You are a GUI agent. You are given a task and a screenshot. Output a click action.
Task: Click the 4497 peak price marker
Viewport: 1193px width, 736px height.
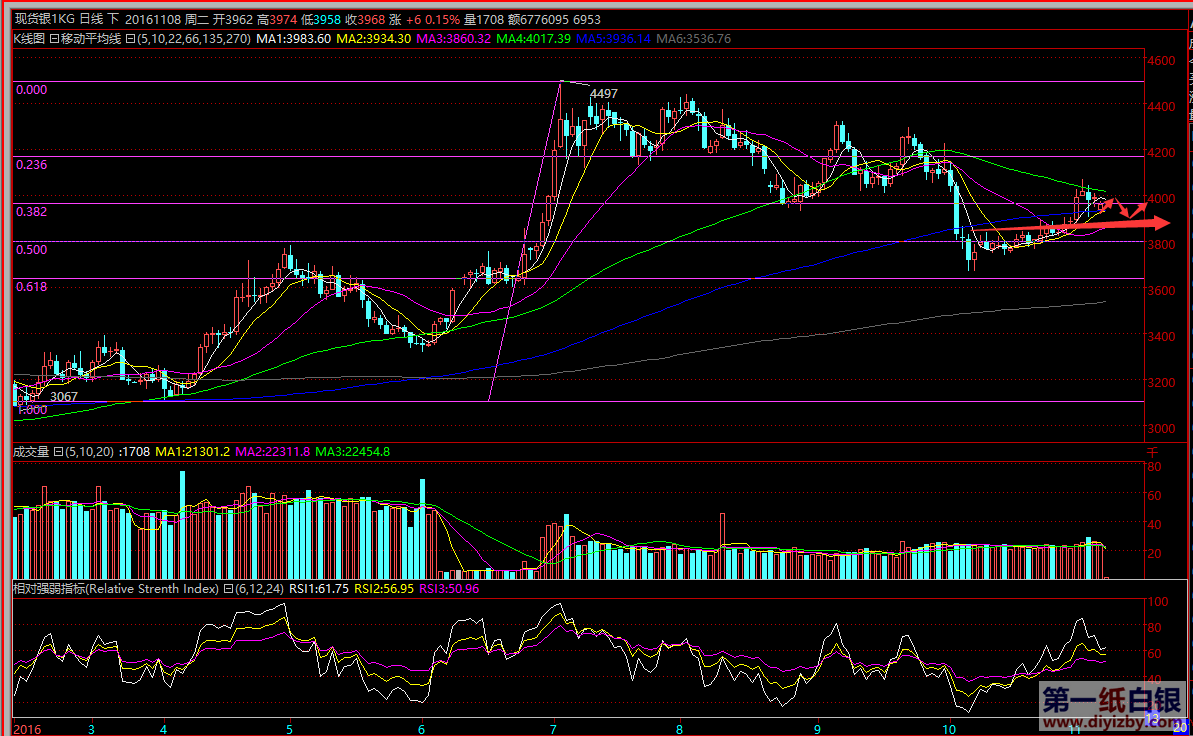click(604, 94)
